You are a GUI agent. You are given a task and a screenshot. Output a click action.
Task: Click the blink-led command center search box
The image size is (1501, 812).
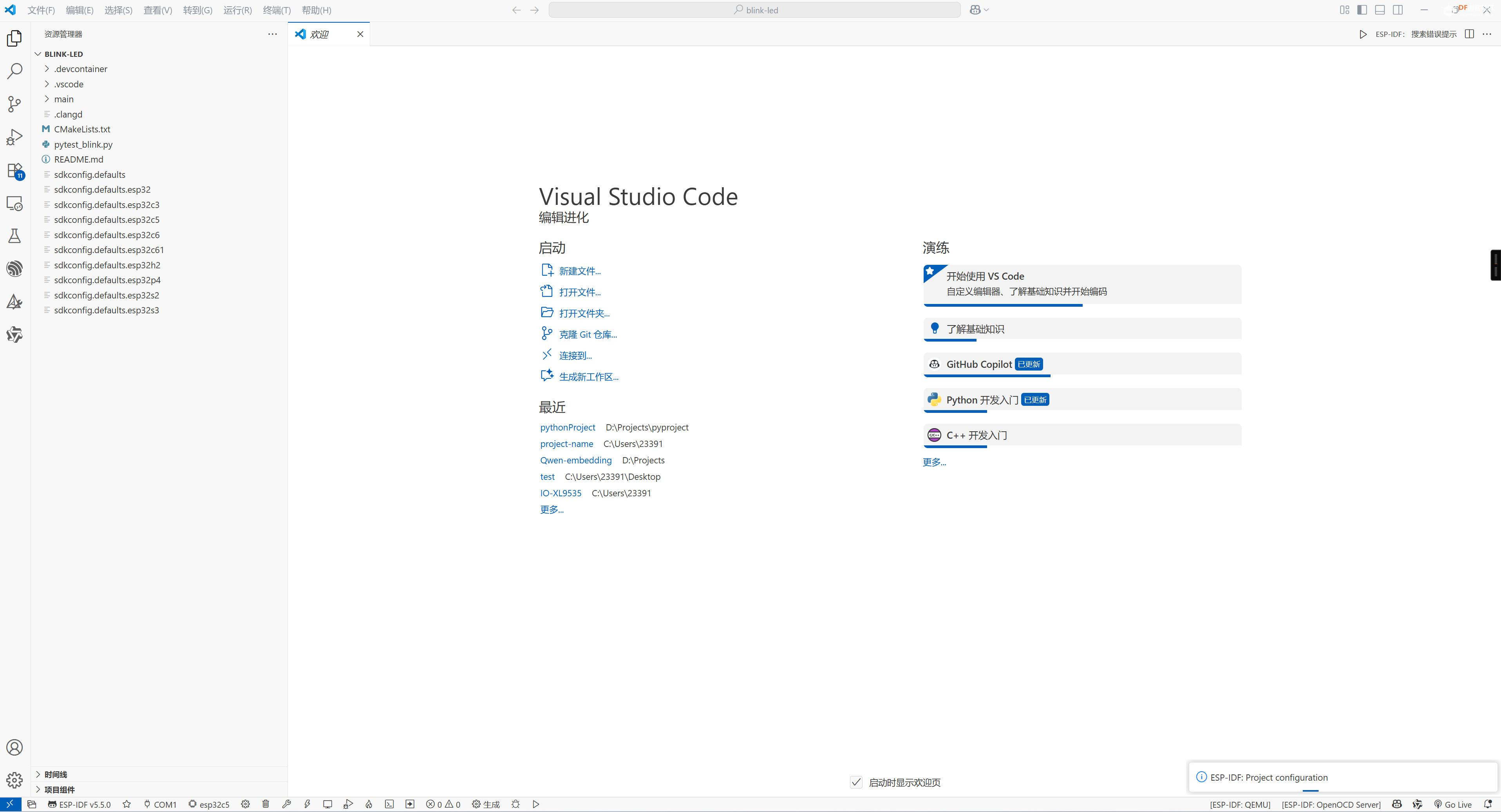(754, 10)
